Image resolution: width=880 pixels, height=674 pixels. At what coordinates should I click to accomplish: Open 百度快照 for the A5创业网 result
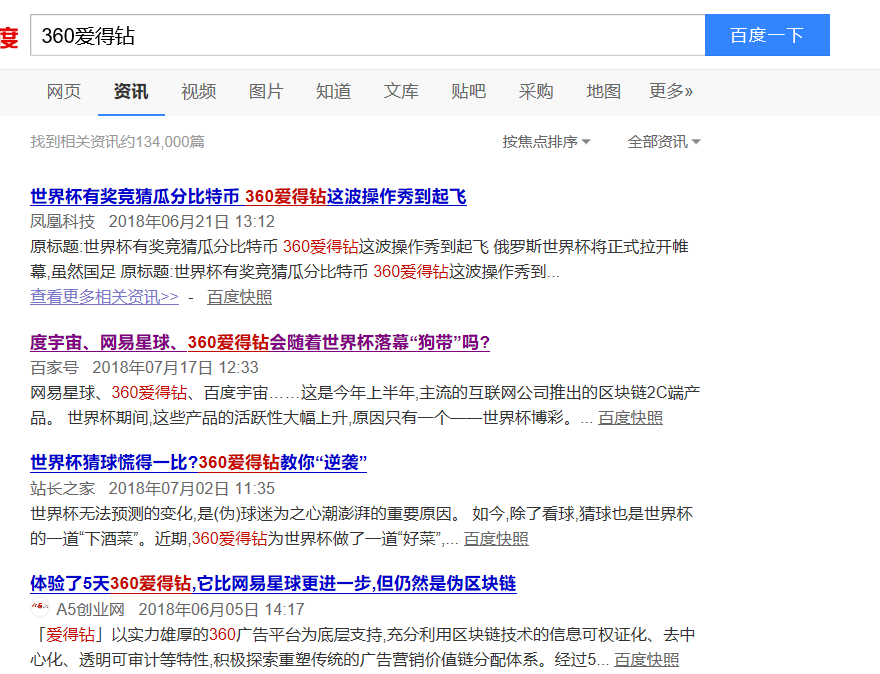click(x=647, y=659)
